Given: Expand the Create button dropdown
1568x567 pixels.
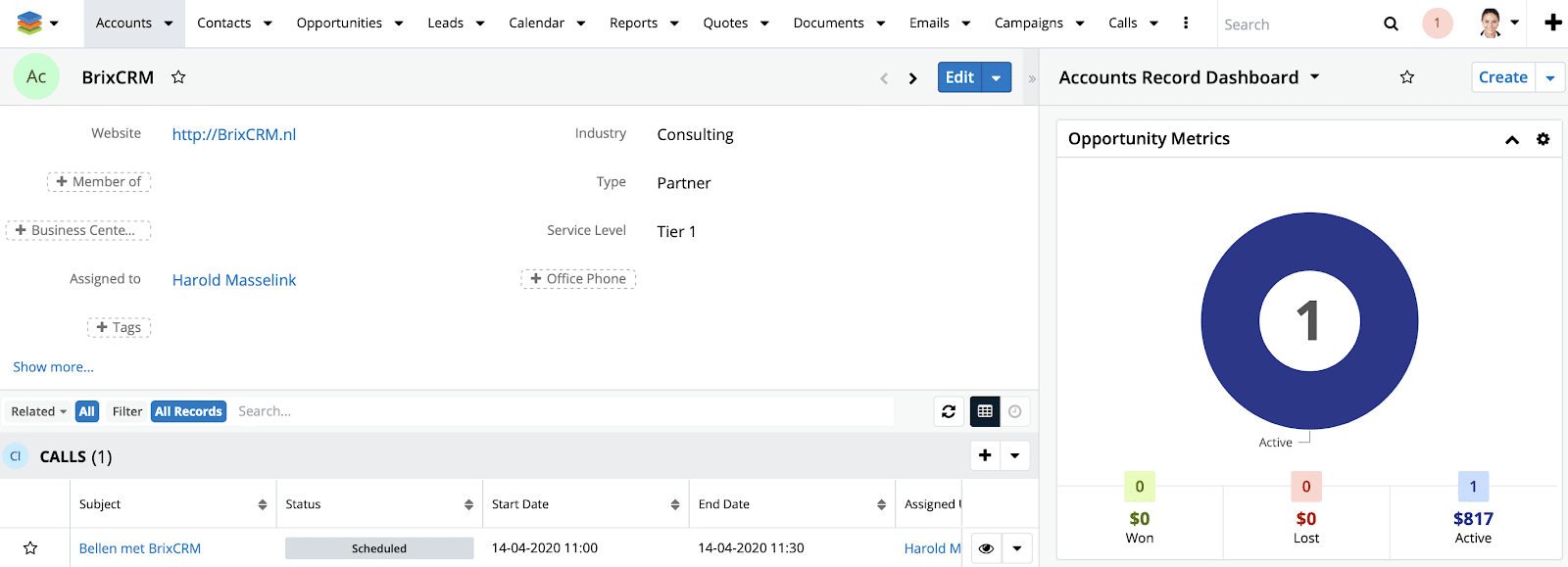Looking at the screenshot, I should pos(1550,77).
